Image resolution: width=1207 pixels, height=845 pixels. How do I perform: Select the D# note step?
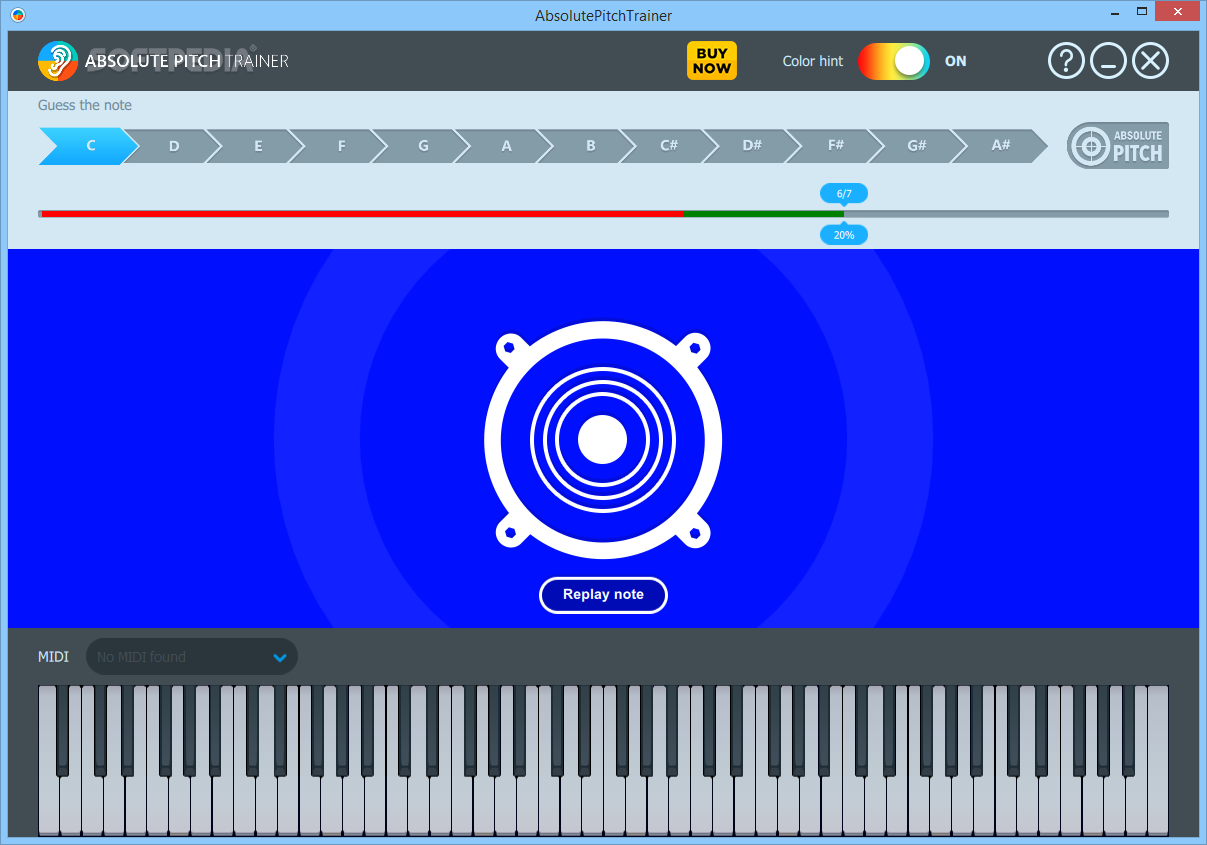click(x=752, y=146)
